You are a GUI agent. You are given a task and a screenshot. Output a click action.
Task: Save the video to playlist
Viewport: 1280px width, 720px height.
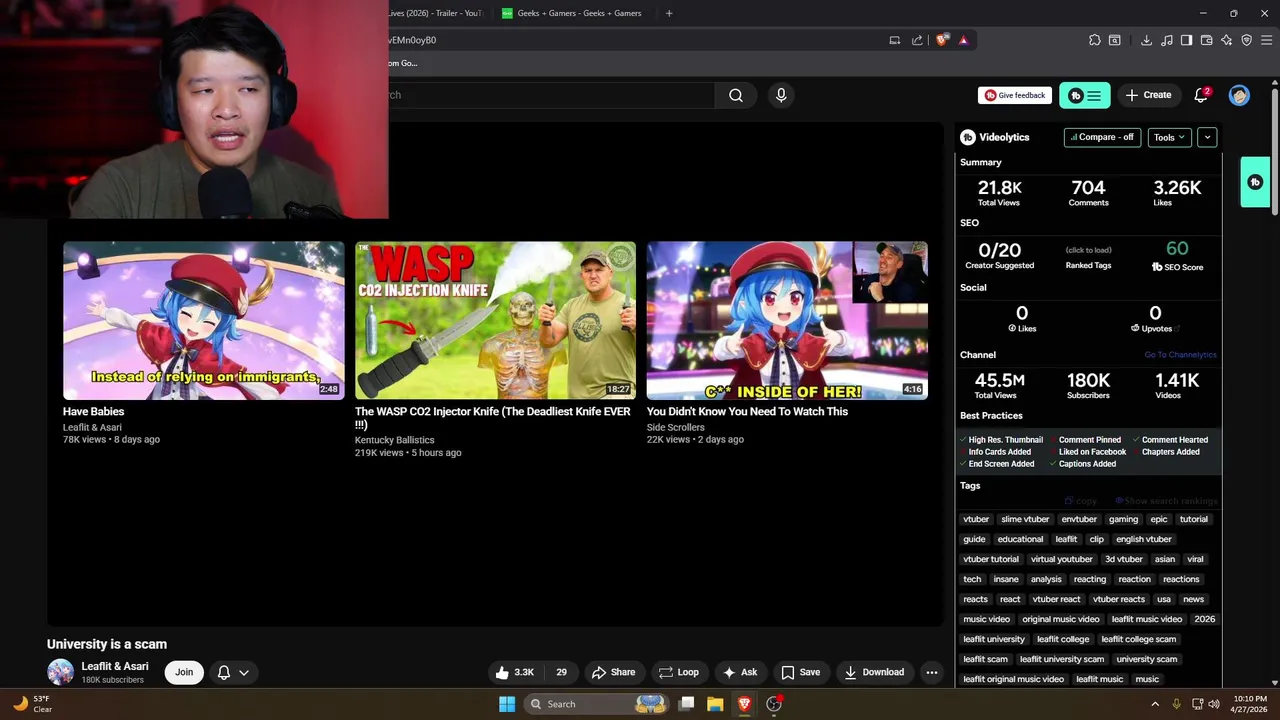tap(801, 672)
